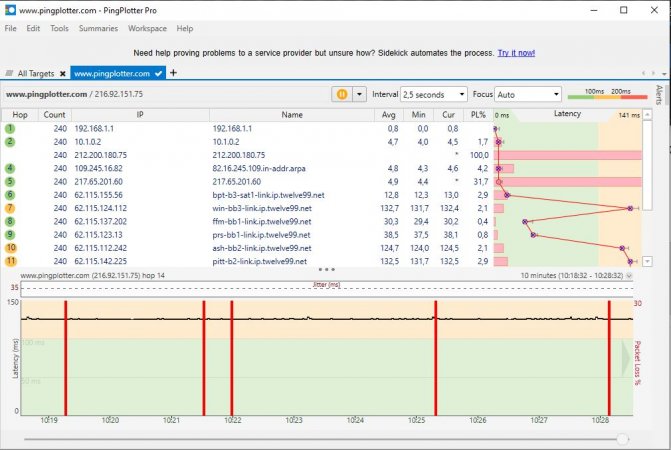Screen dimensions: 671x450
Task: Select hop 2 green circle icon
Action: point(10,142)
